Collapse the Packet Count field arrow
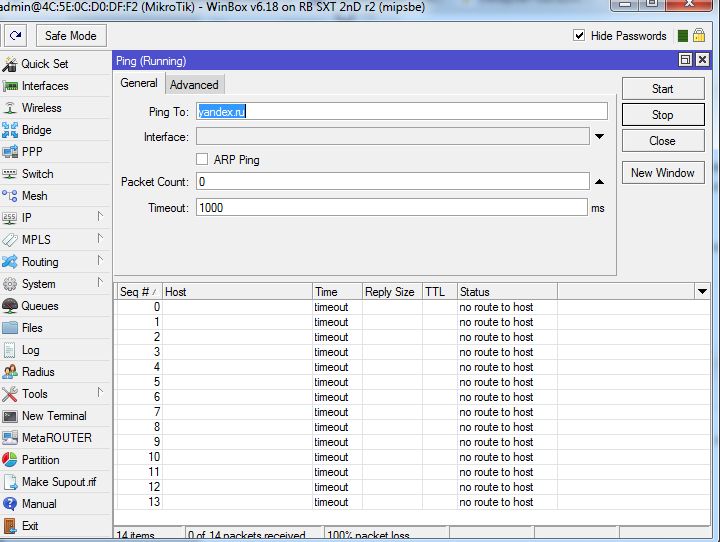Viewport: 720px width, 542px height. (x=599, y=182)
